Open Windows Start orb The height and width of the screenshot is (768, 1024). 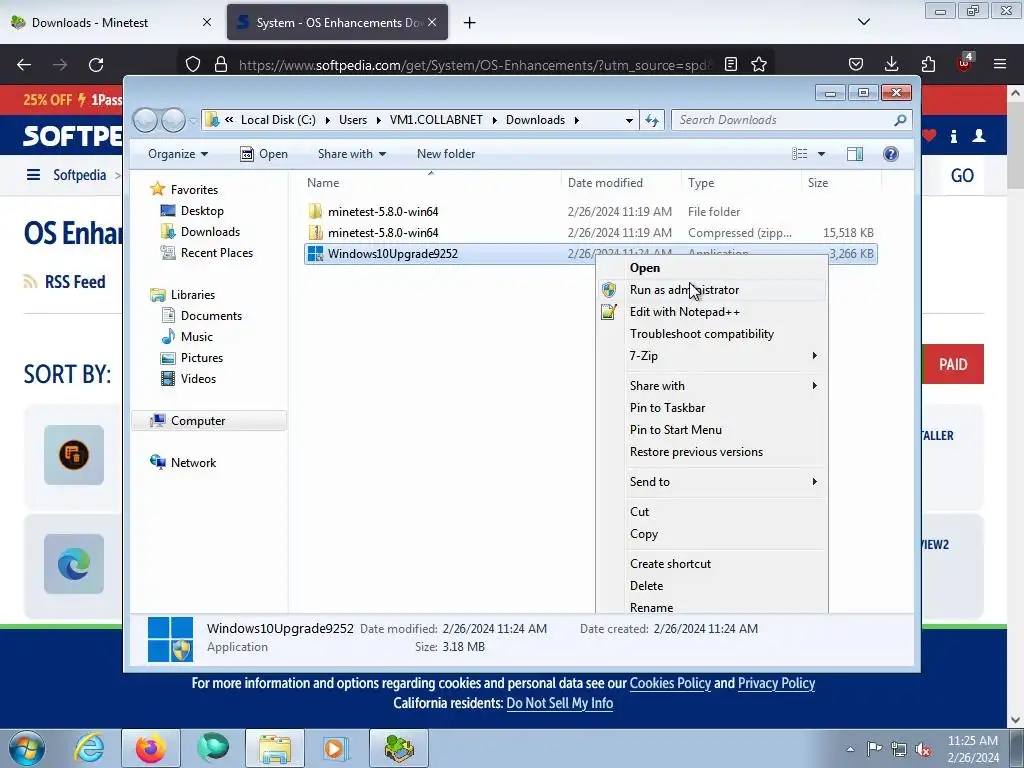click(x=27, y=749)
